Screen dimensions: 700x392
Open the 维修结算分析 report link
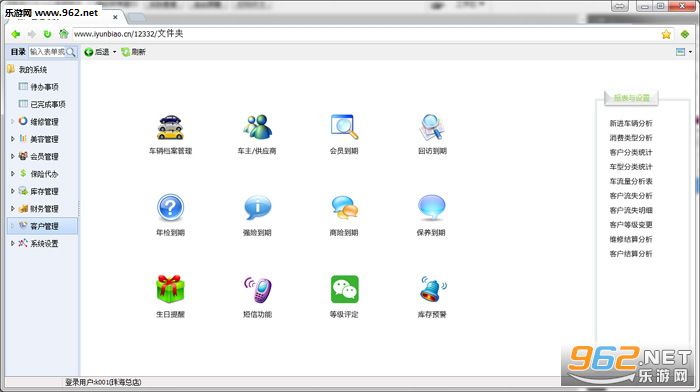[631, 239]
